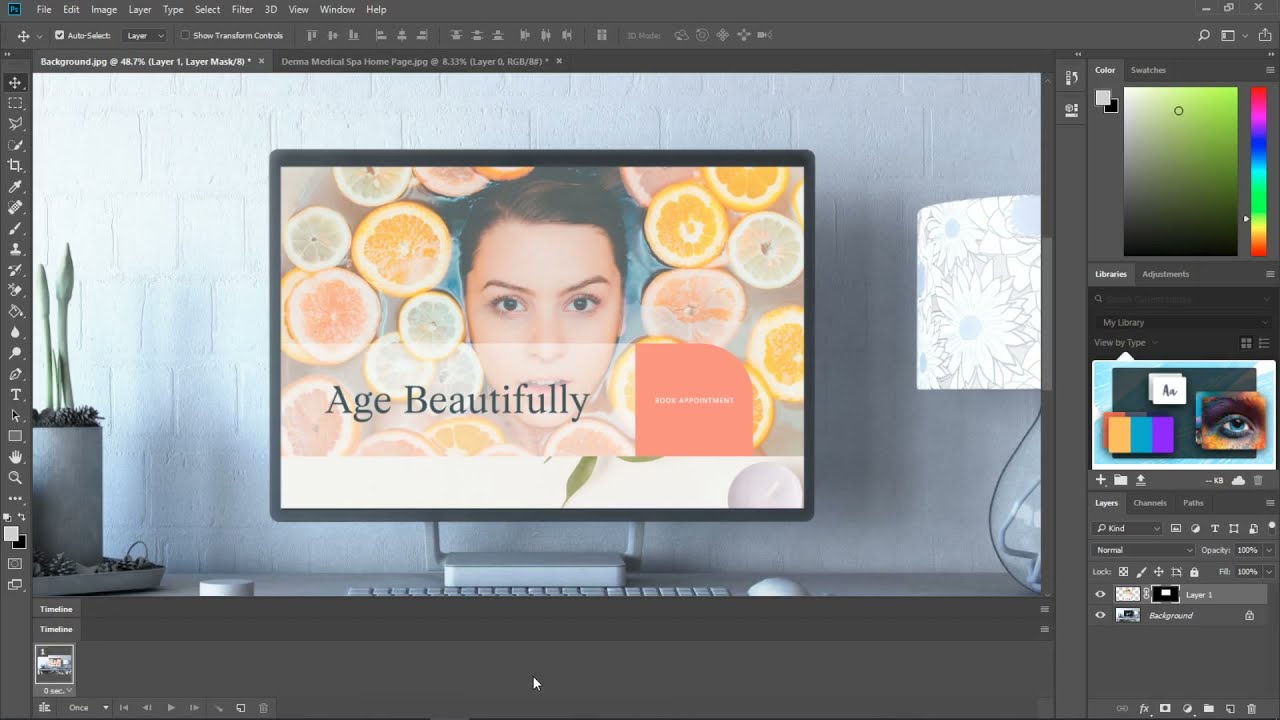The width and height of the screenshot is (1280, 720).
Task: Toggle layer filtering switch on or off
Action: coord(1271,528)
